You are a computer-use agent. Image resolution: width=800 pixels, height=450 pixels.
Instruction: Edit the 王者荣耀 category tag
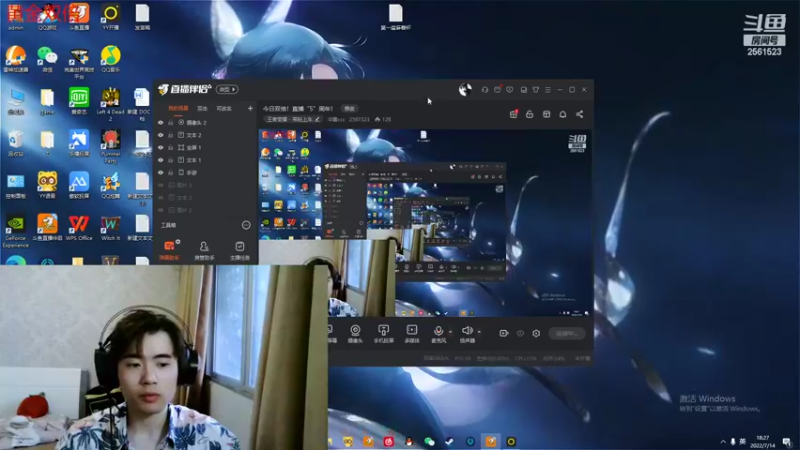pos(293,119)
